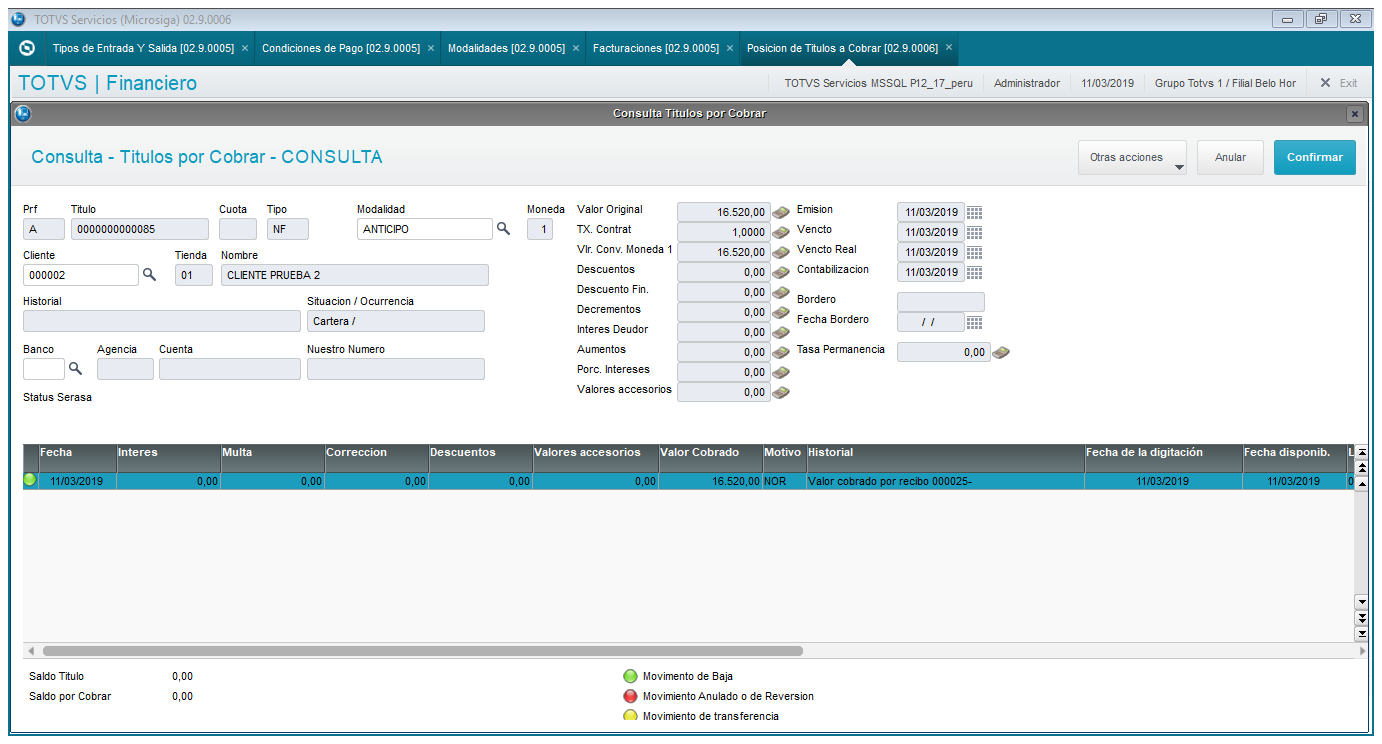The image size is (1382, 744).
Task: Click the Modalidad field ANTICIPO
Action: pos(425,229)
